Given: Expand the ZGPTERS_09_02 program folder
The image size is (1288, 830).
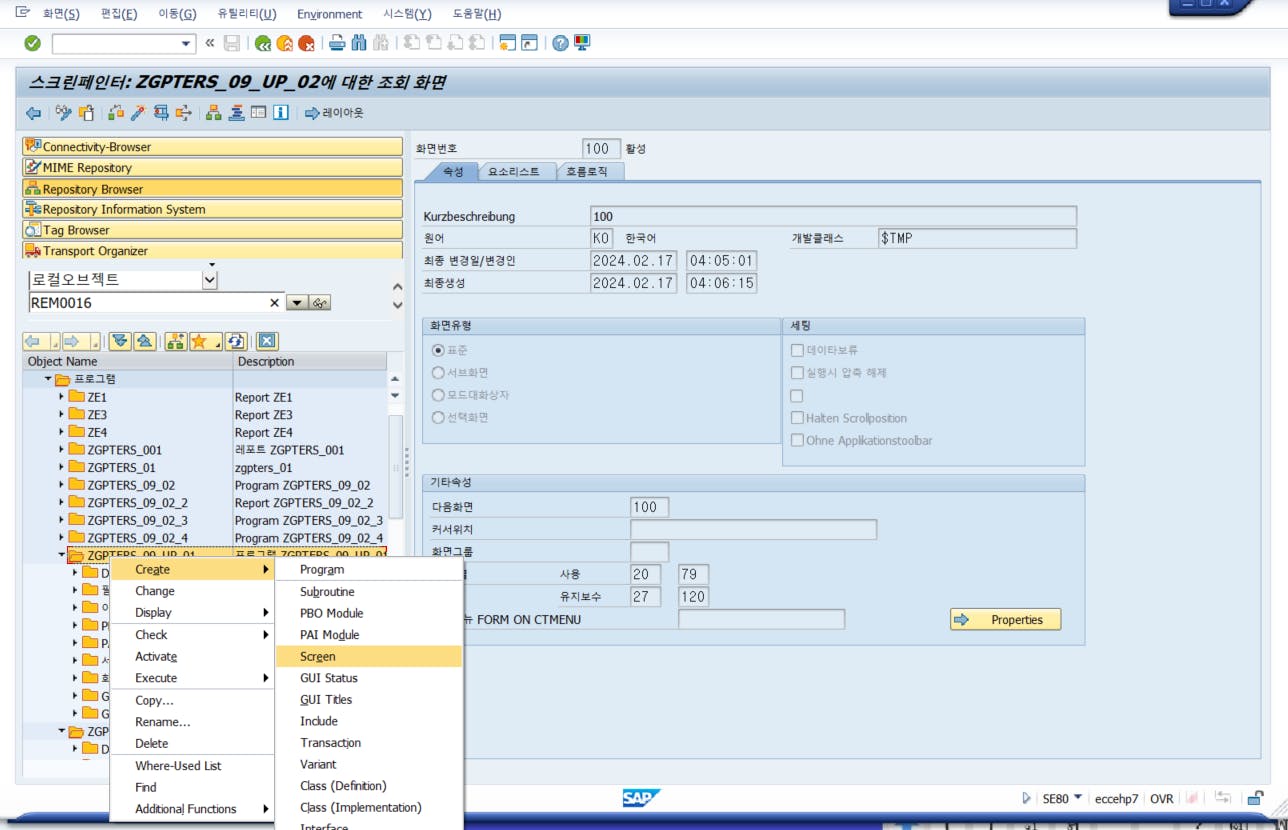Looking at the screenshot, I should coord(62,485).
